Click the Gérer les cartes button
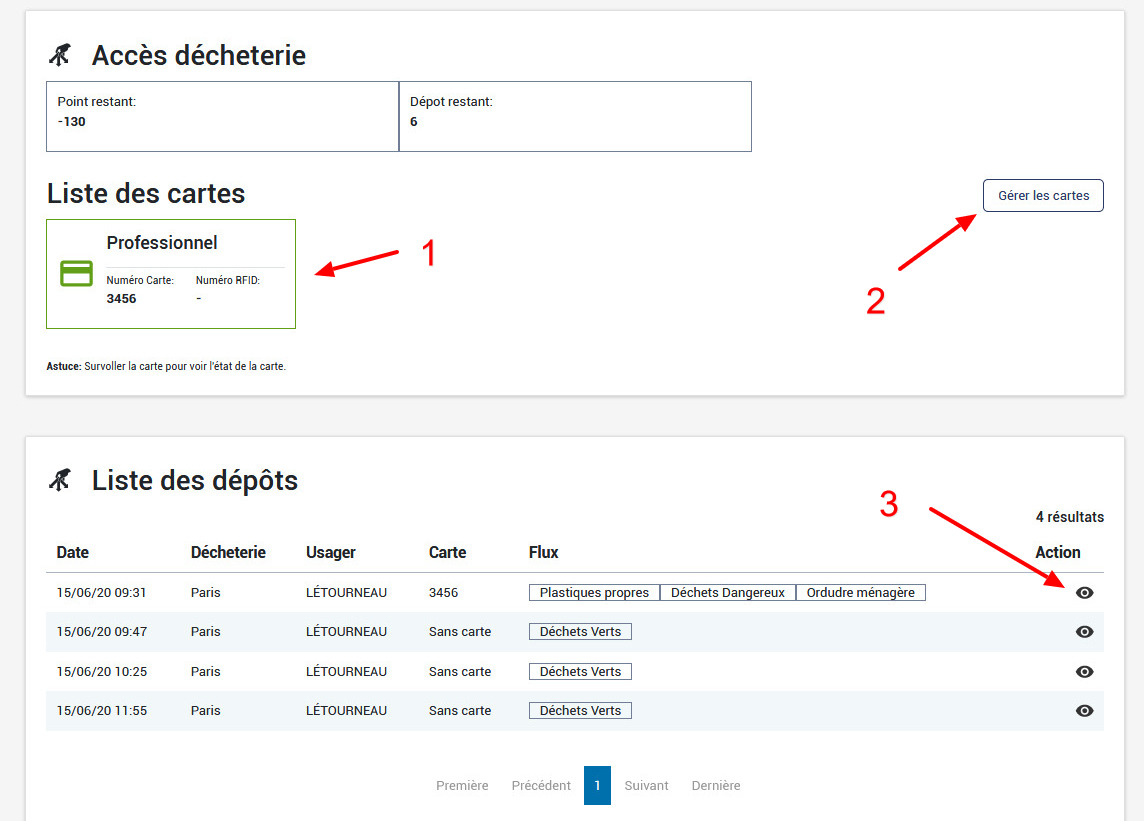 [x=1043, y=195]
